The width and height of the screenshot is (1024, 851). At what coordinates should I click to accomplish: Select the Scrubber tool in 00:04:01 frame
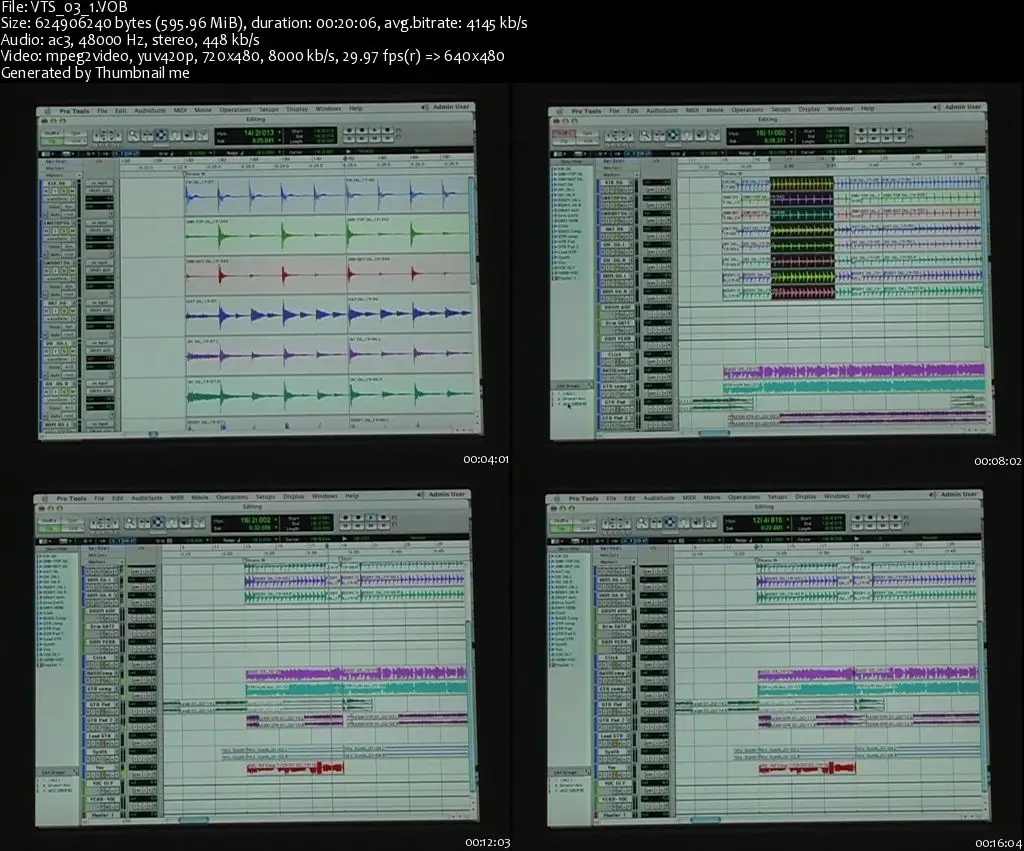point(189,135)
